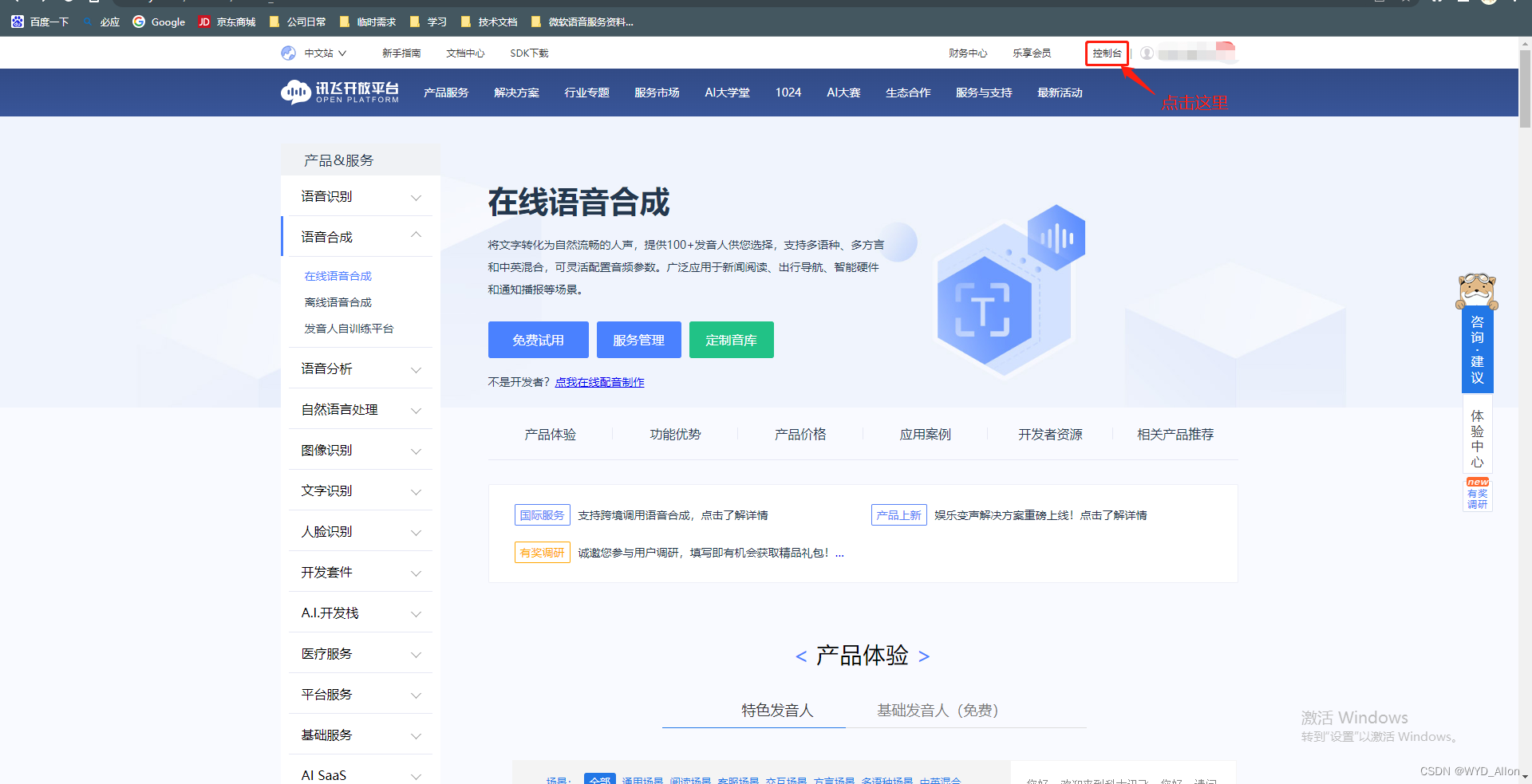Open the 乐享会员 link
The image size is (1532, 784).
[1032, 53]
